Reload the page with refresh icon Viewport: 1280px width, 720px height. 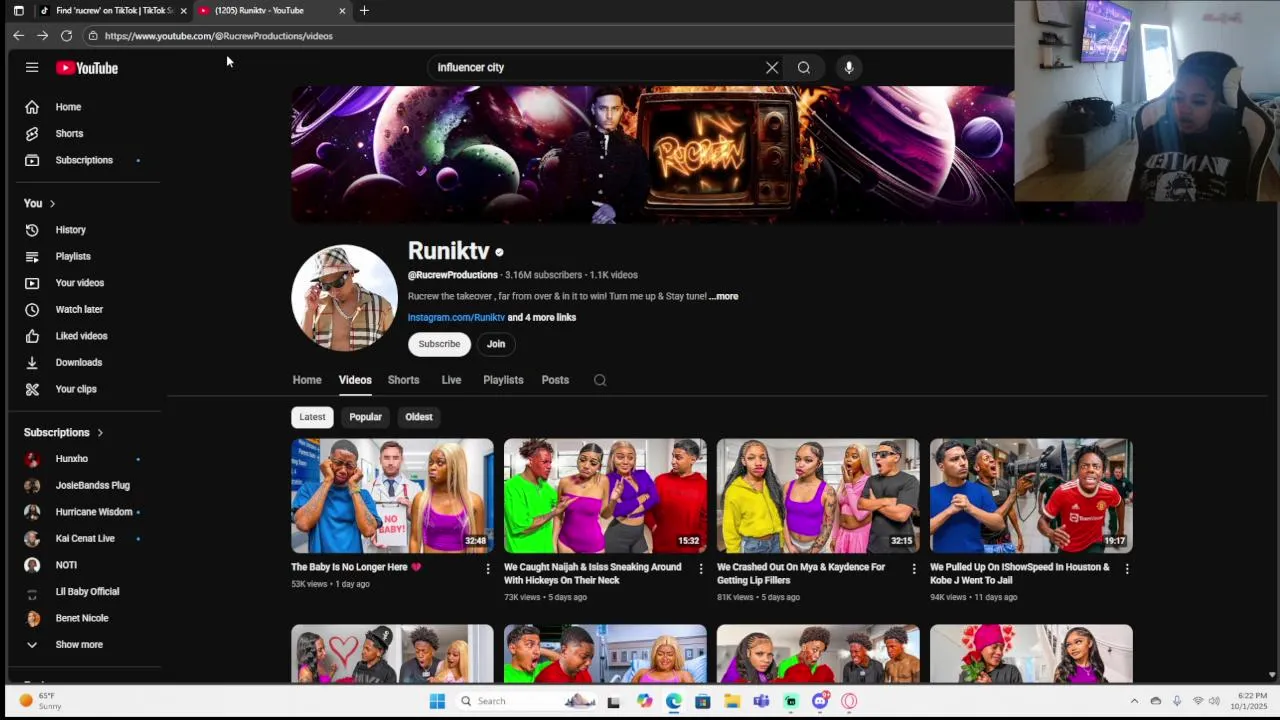point(66,36)
